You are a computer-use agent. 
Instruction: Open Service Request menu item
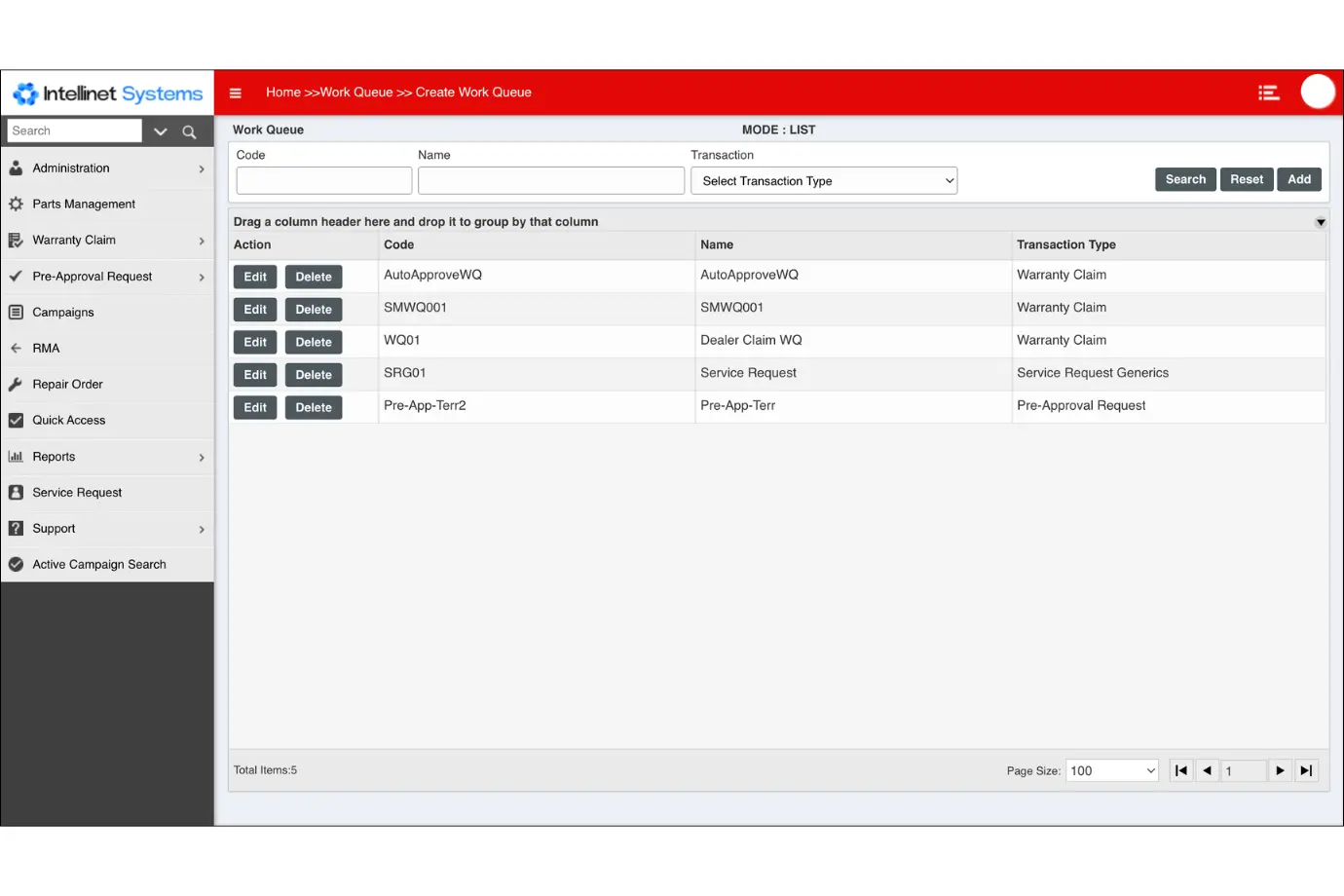[107, 493]
